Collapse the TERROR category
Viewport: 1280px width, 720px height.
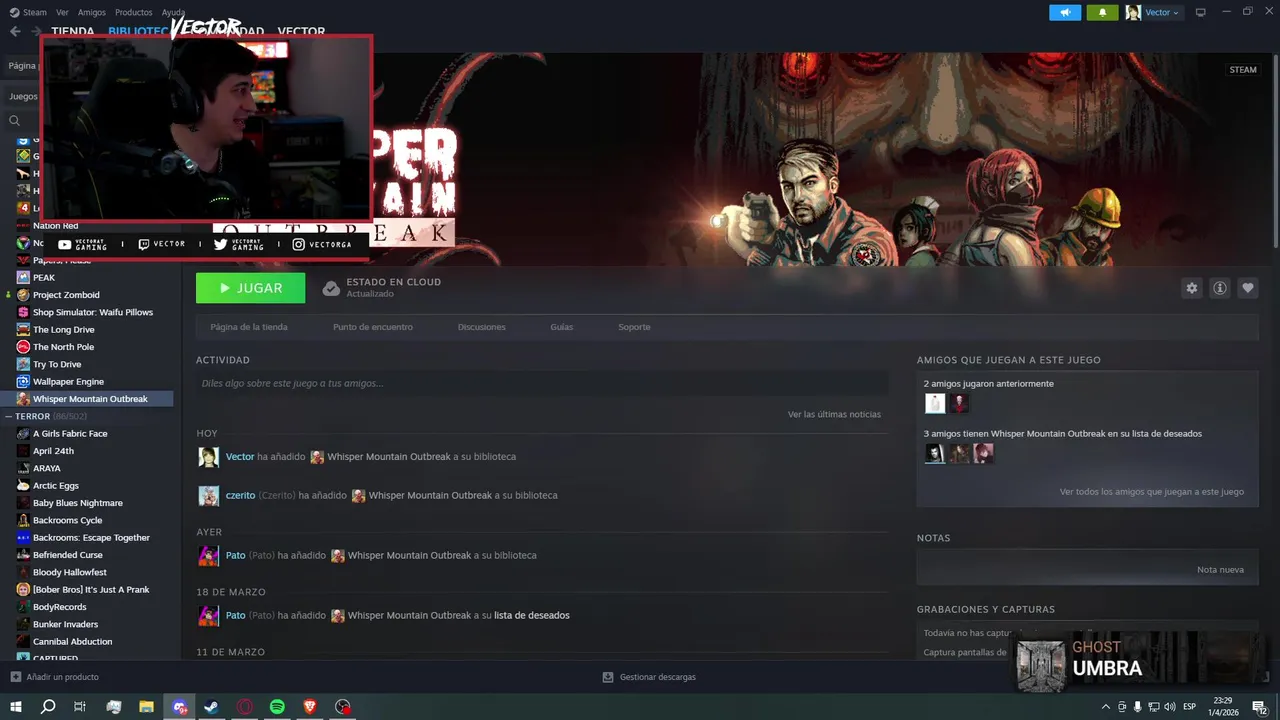click(8, 416)
